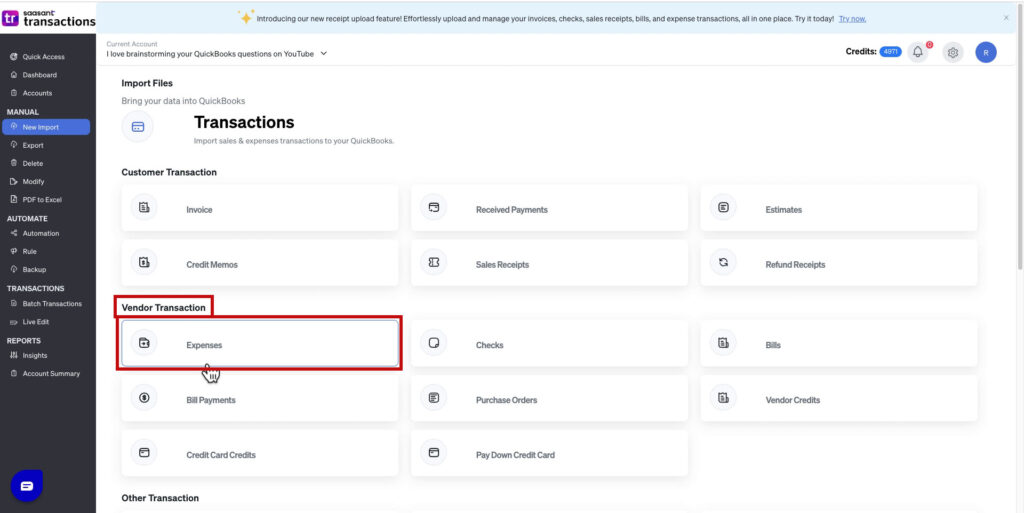Screen dimensions: 1024x513
Task: Open the notifications bell icon
Action: click(x=918, y=52)
